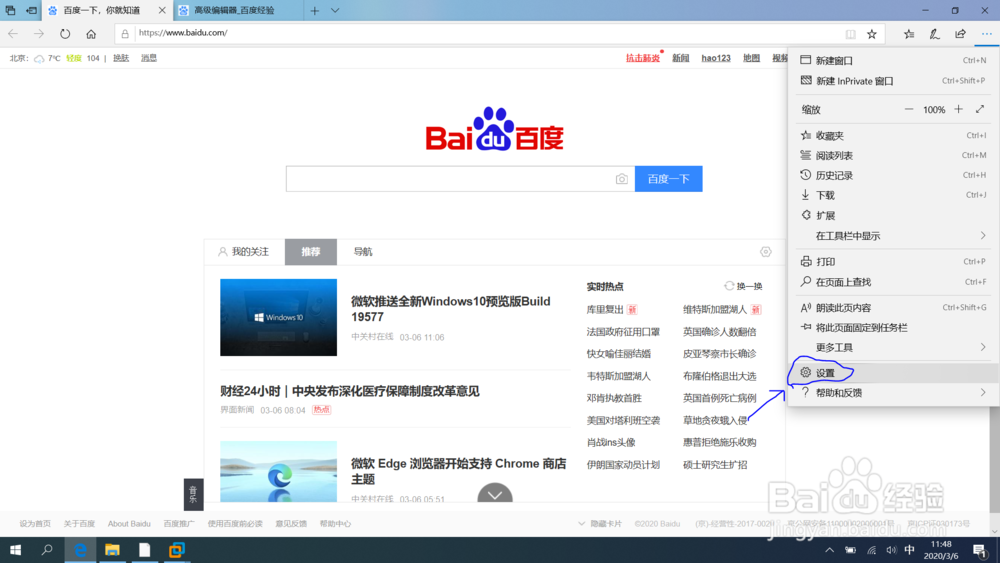Decrease zoom with minus button
Image resolution: width=1000 pixels, height=563 pixels.
(909, 110)
